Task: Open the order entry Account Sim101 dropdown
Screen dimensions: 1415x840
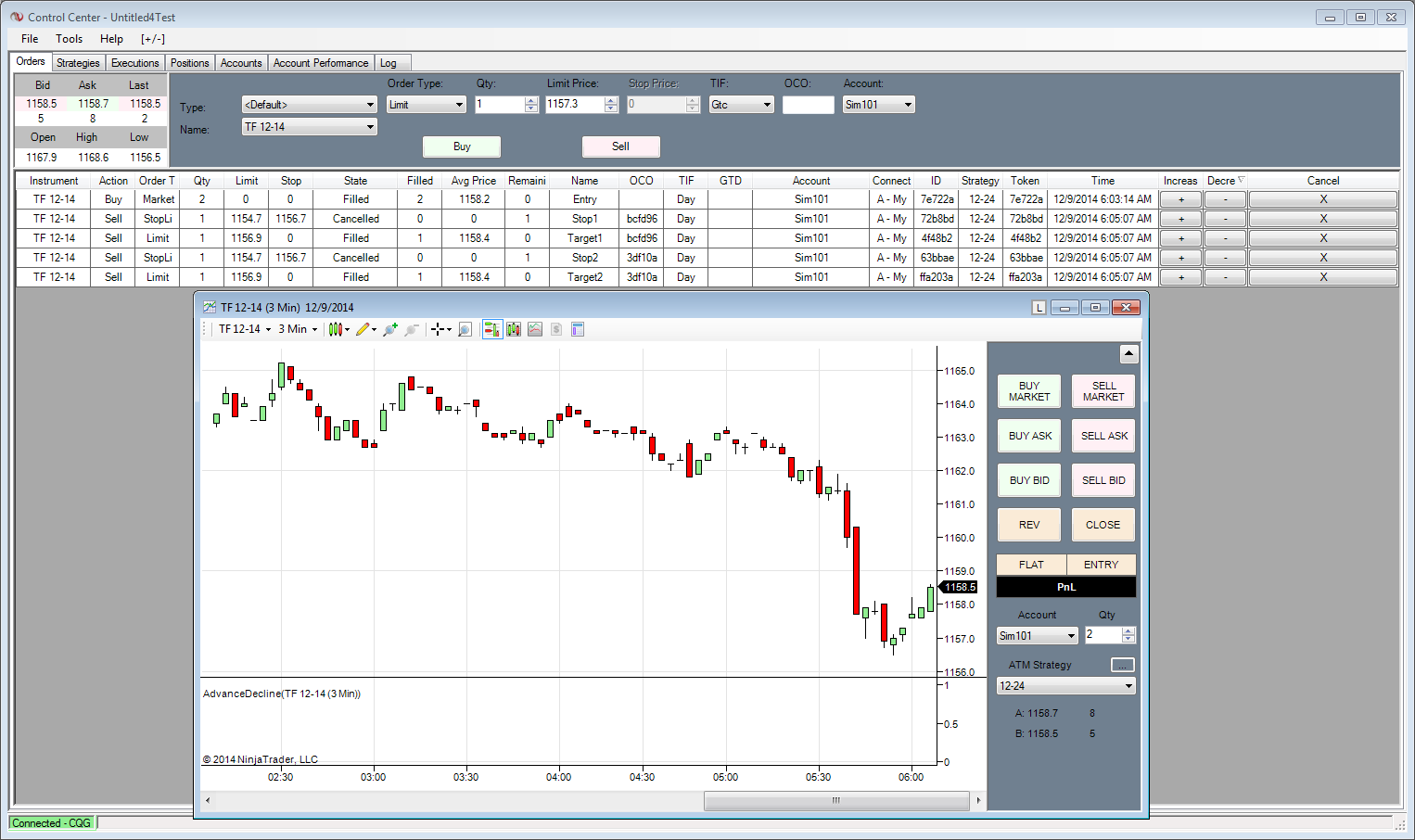Action: coord(879,105)
